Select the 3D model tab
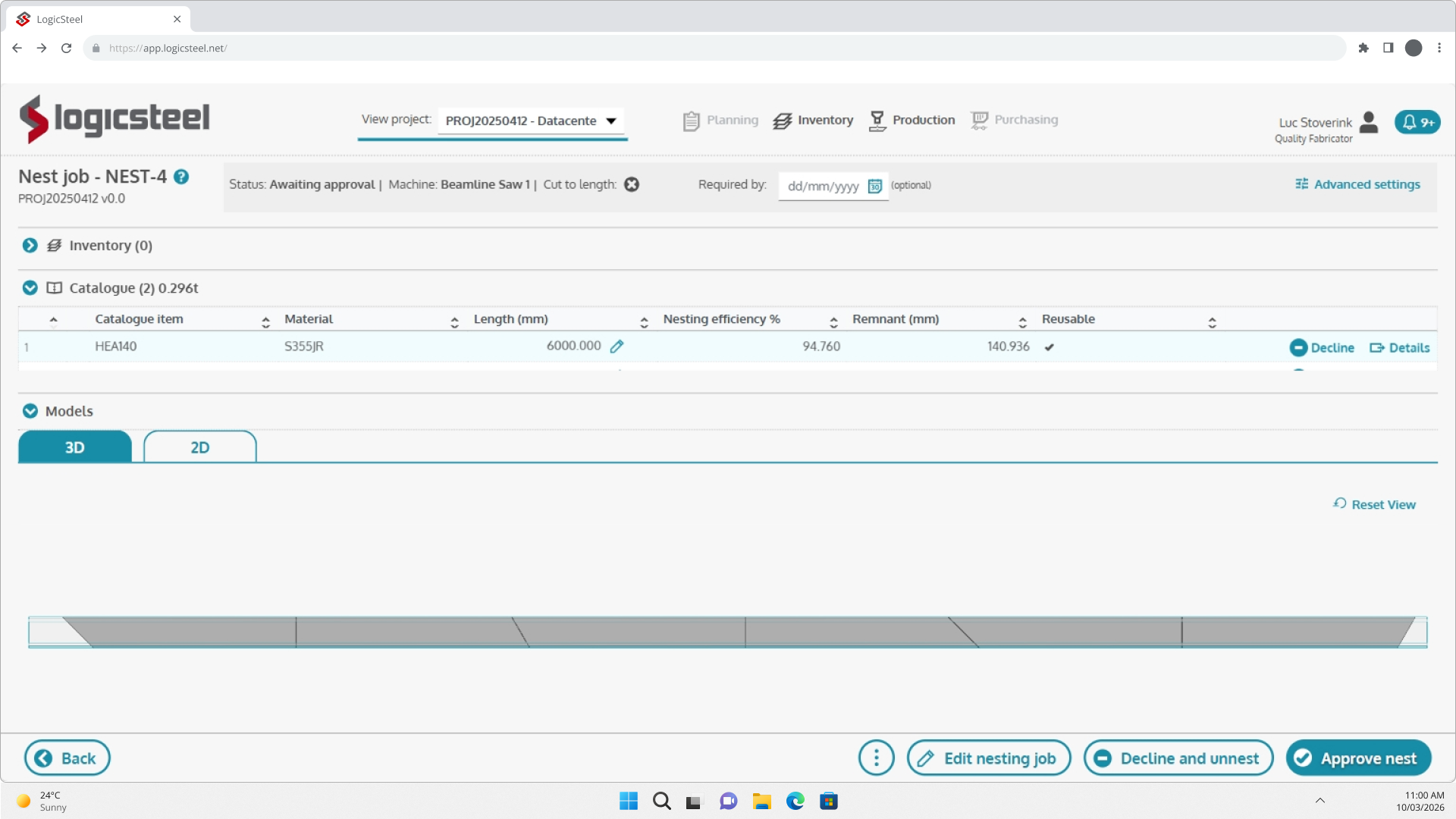Image resolution: width=1456 pixels, height=819 pixels. pyautogui.click(x=74, y=447)
